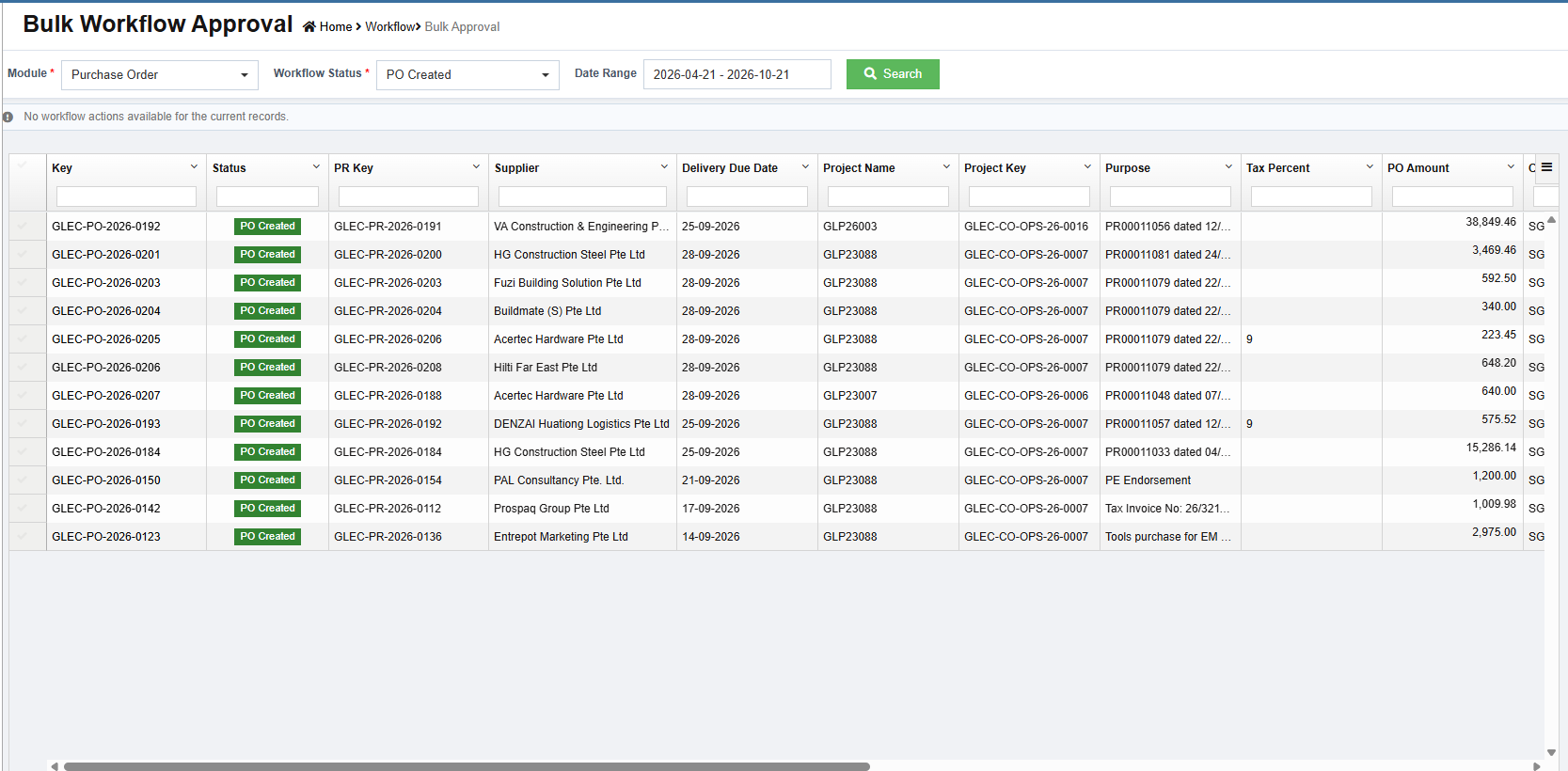The image size is (1568, 771).
Task: Click the scroll-right arrow of horizontal scrollbar
Action: tap(1536, 766)
